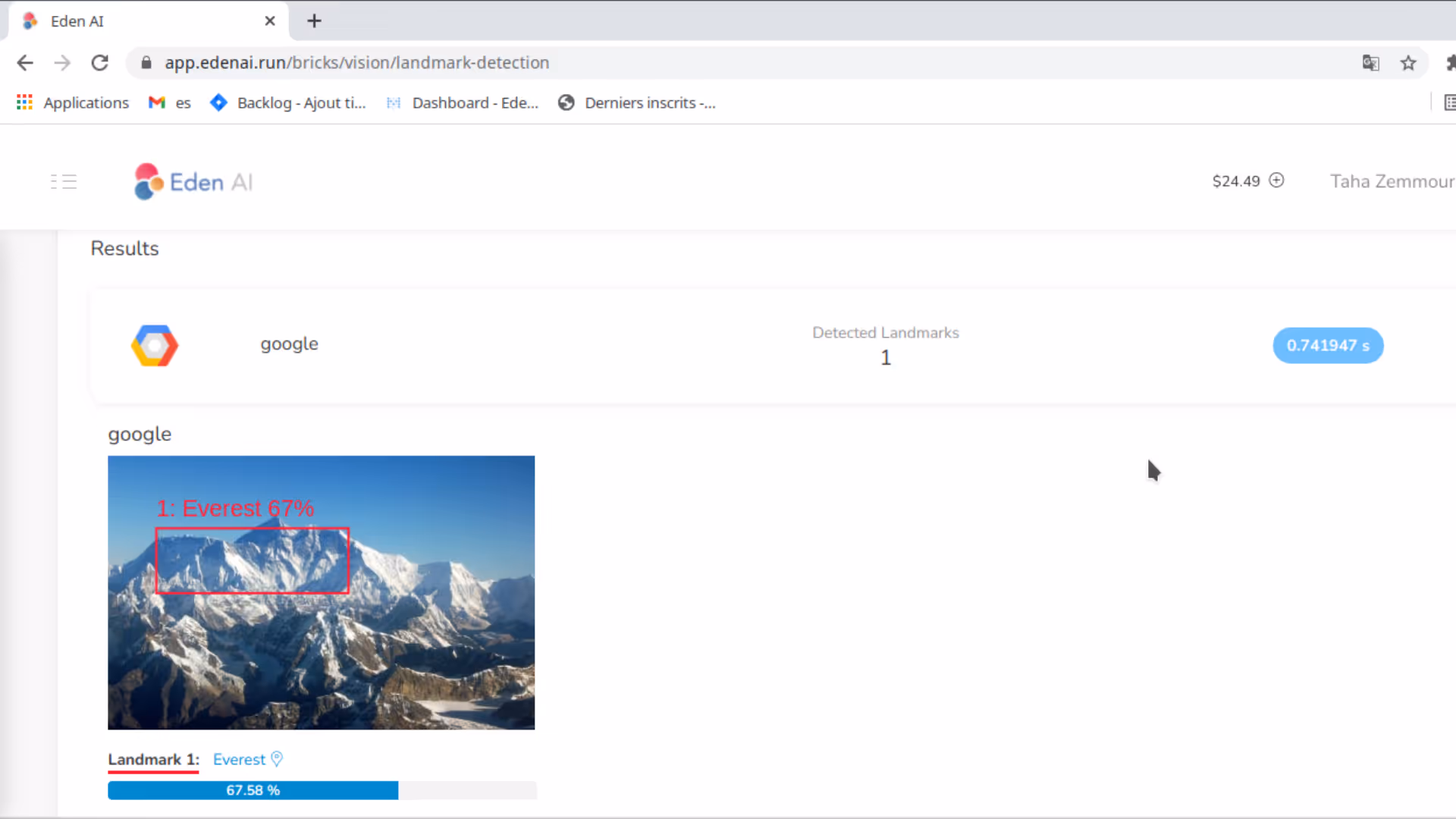Click the Google Cloud provider logo
Viewport: 1456px width, 819px height.
(155, 345)
